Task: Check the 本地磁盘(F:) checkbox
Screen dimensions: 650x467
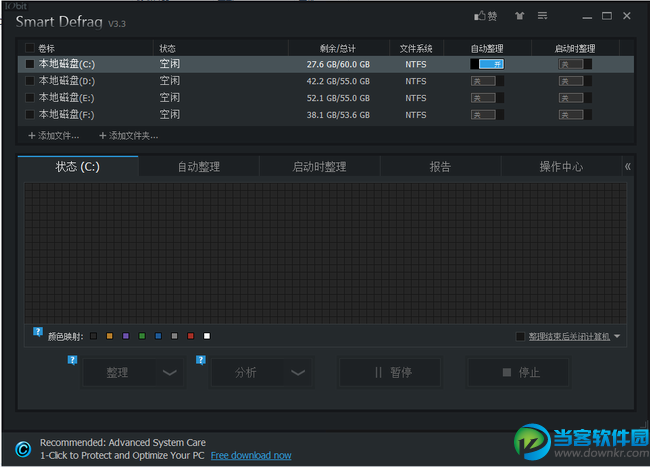Action: point(30,114)
